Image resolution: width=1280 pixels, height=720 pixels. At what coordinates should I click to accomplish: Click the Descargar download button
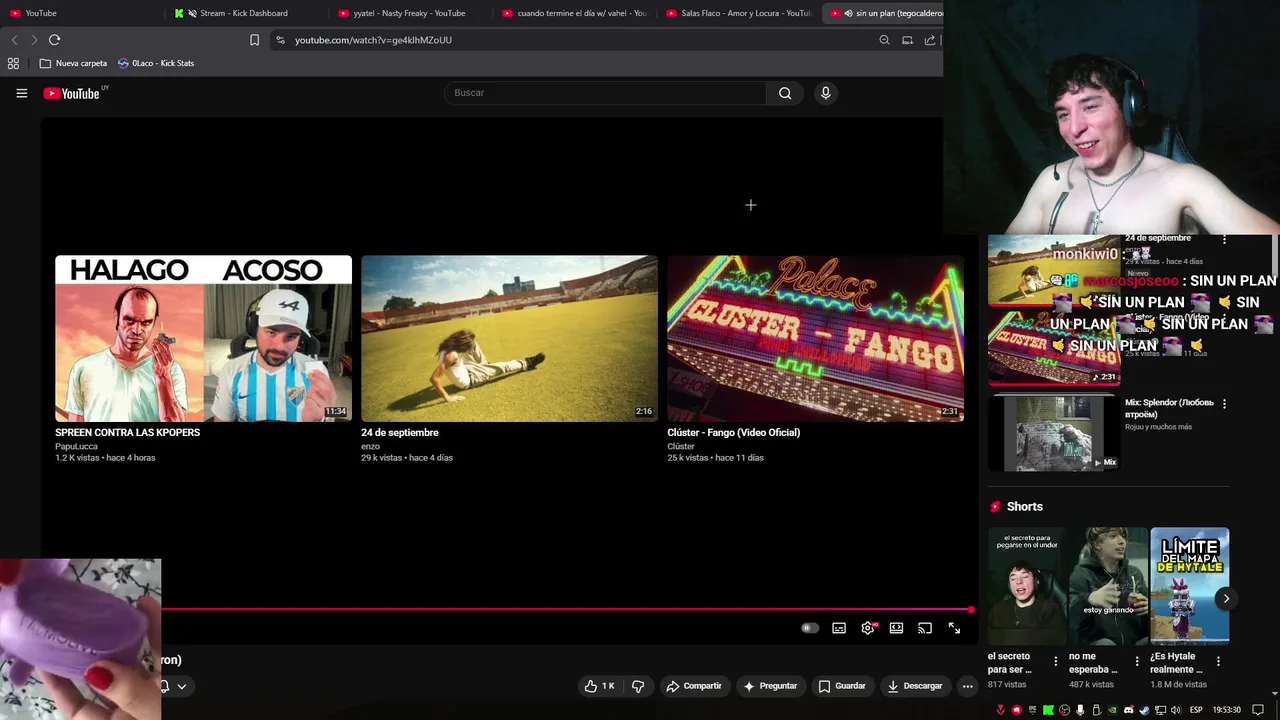pos(915,686)
